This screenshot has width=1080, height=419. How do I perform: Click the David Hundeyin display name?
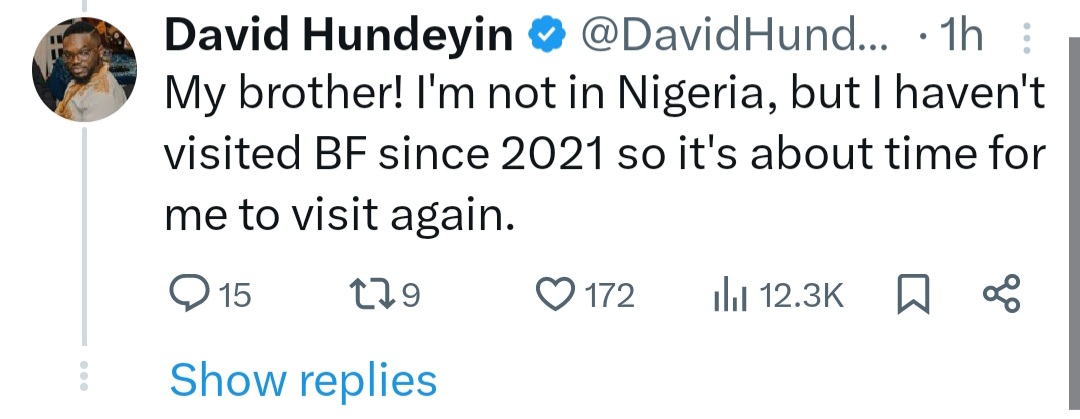338,38
